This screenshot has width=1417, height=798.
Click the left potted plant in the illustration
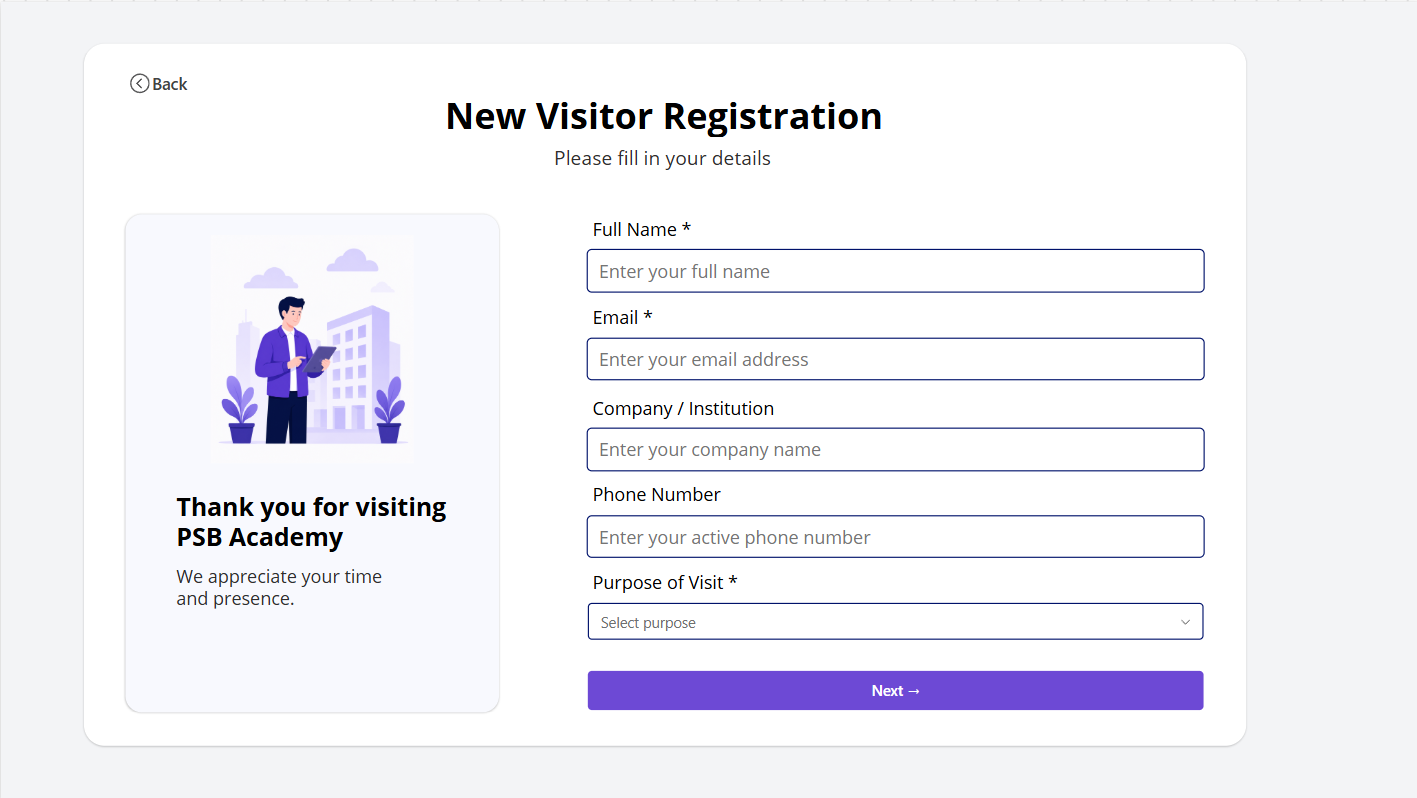[x=240, y=410]
